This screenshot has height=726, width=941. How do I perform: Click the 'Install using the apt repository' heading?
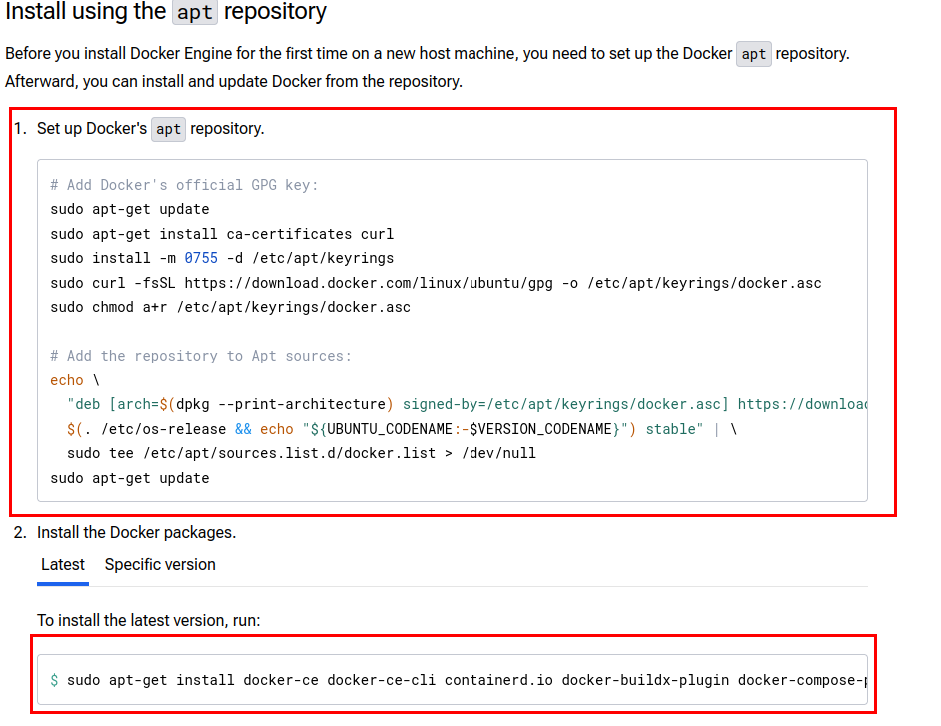pyautogui.click(x=166, y=13)
